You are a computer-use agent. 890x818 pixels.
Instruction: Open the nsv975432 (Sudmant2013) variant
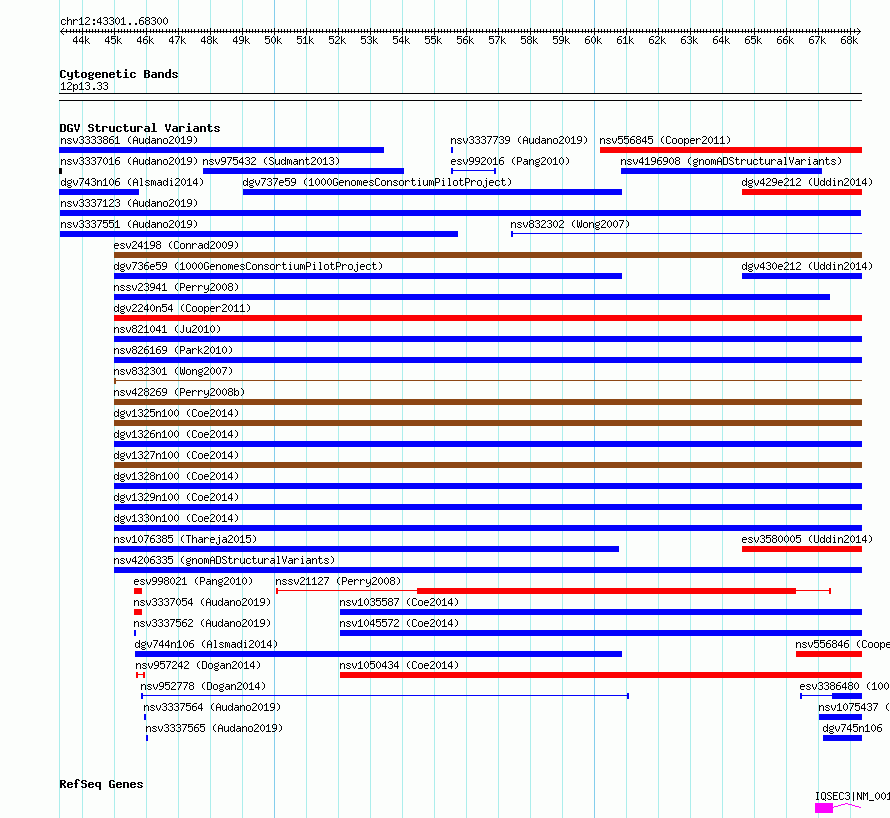303,171
